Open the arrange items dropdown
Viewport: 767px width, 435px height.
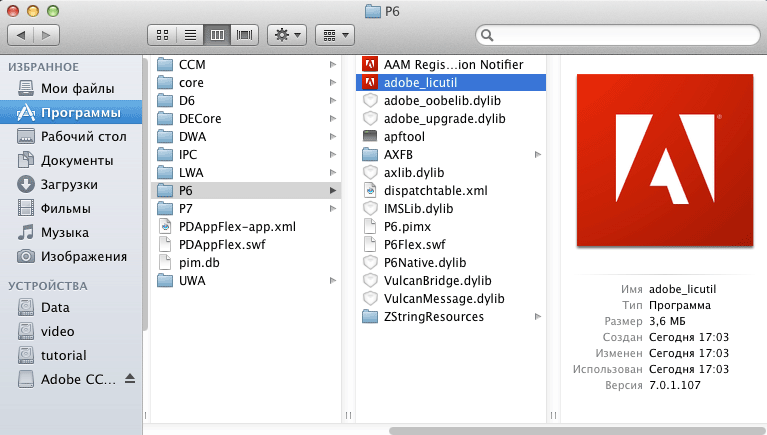coord(335,35)
